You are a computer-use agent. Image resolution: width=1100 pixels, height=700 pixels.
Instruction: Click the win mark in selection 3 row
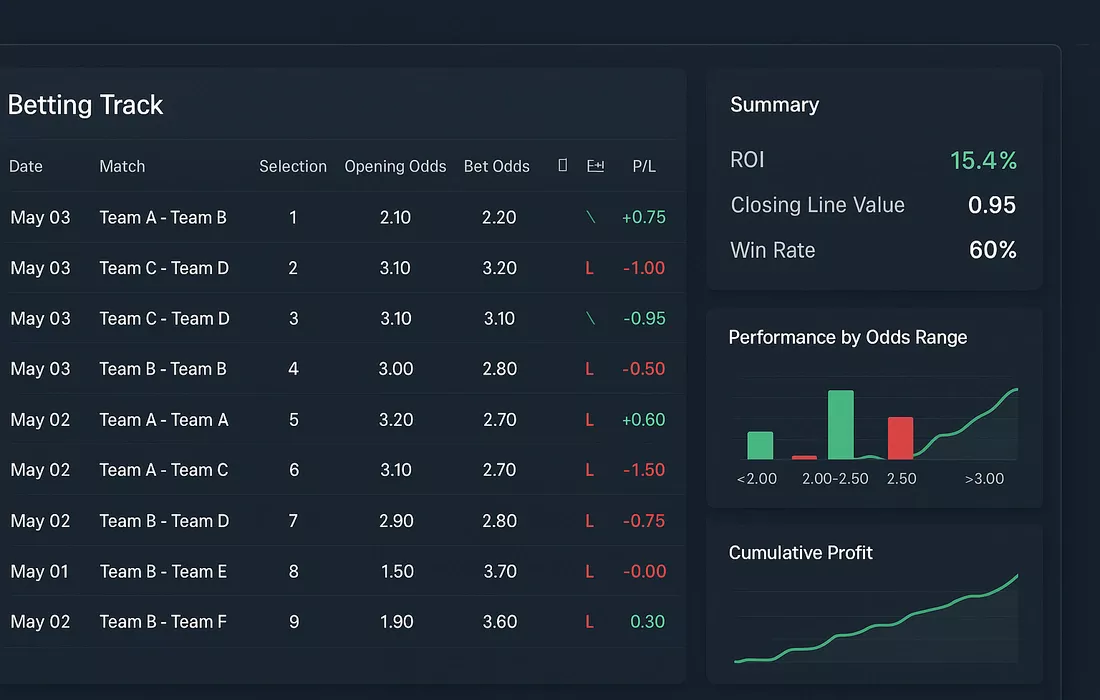click(591, 318)
